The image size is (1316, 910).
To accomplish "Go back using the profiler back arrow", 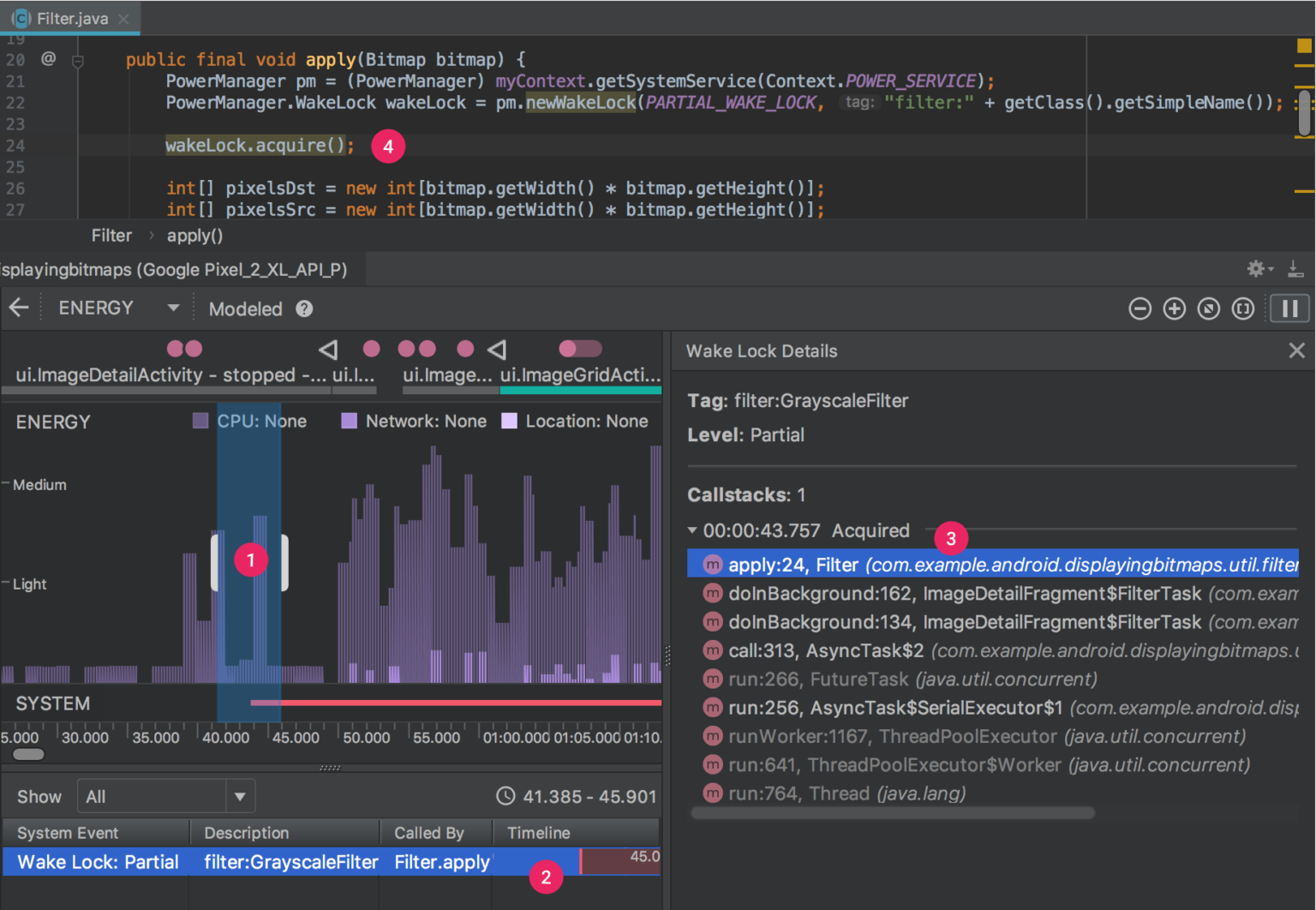I will (x=19, y=307).
